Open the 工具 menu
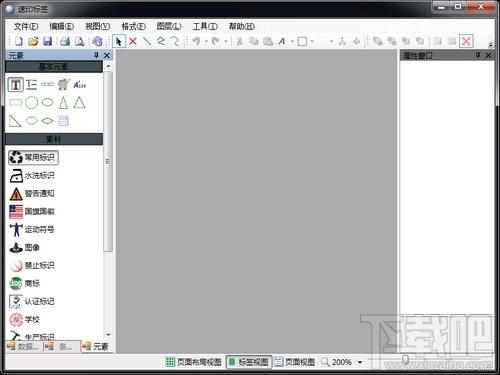 pos(205,26)
